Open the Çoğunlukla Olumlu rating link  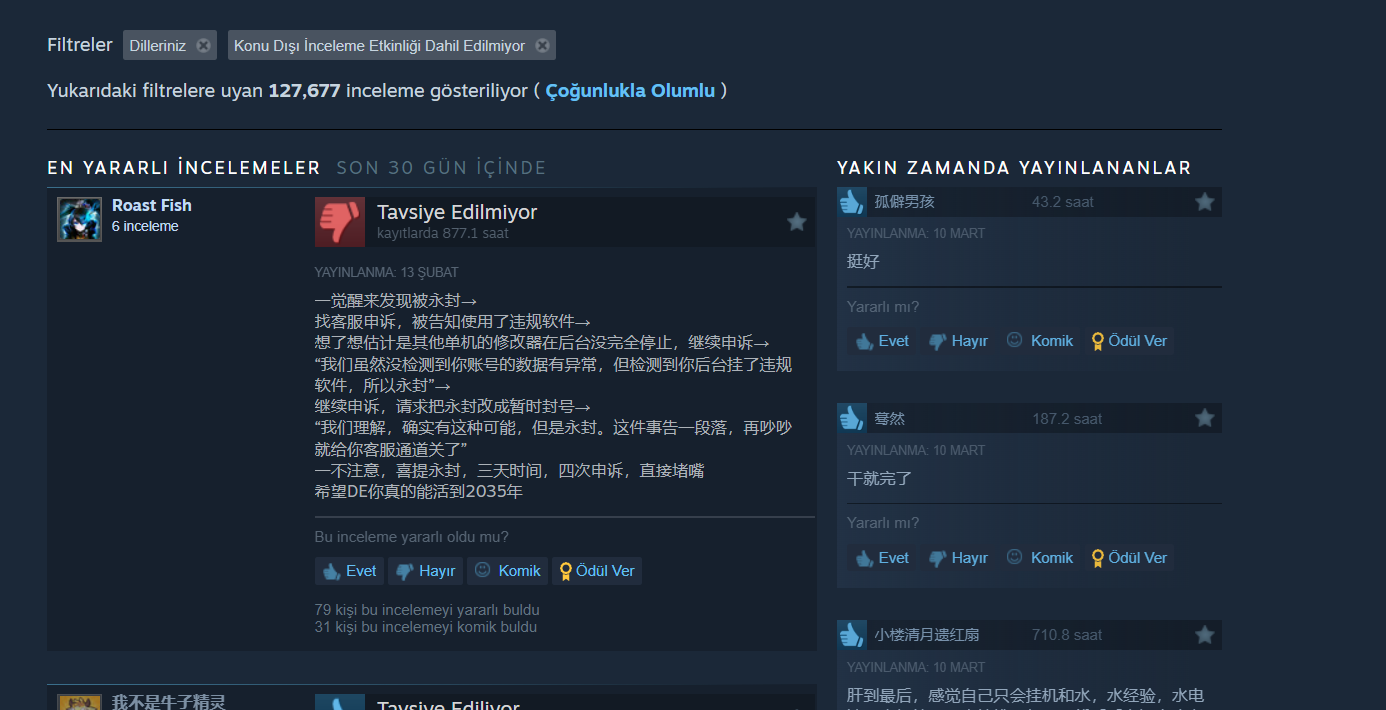click(x=630, y=91)
